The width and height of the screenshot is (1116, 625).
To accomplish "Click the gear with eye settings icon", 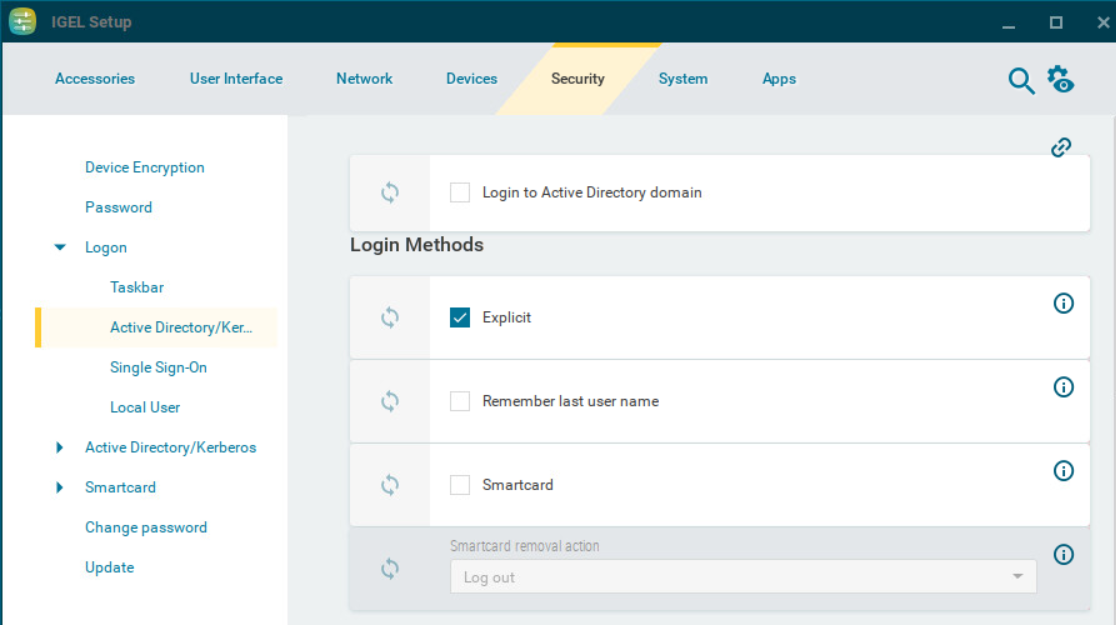I will 1060,80.
